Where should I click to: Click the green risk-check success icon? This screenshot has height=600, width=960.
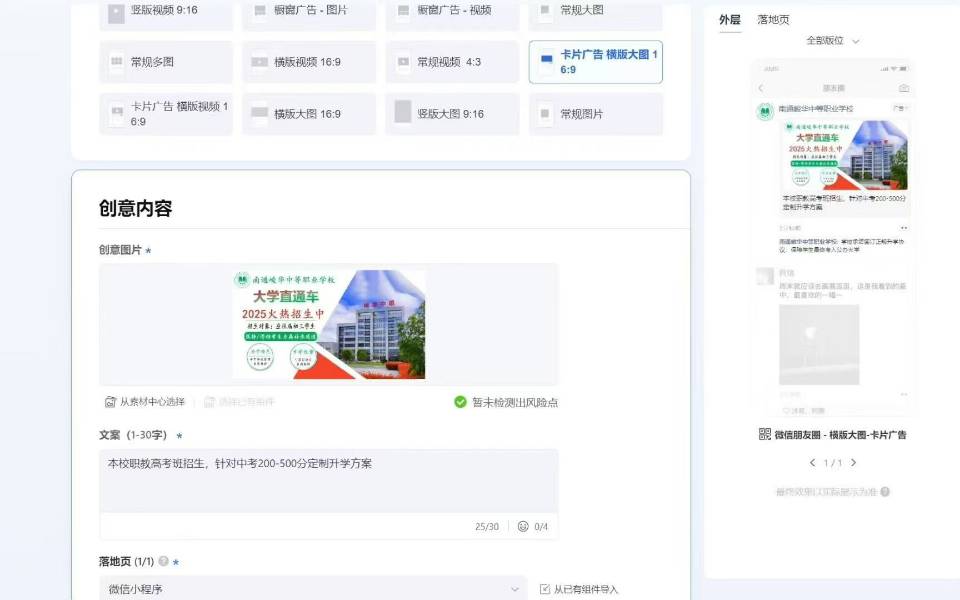click(x=460, y=402)
